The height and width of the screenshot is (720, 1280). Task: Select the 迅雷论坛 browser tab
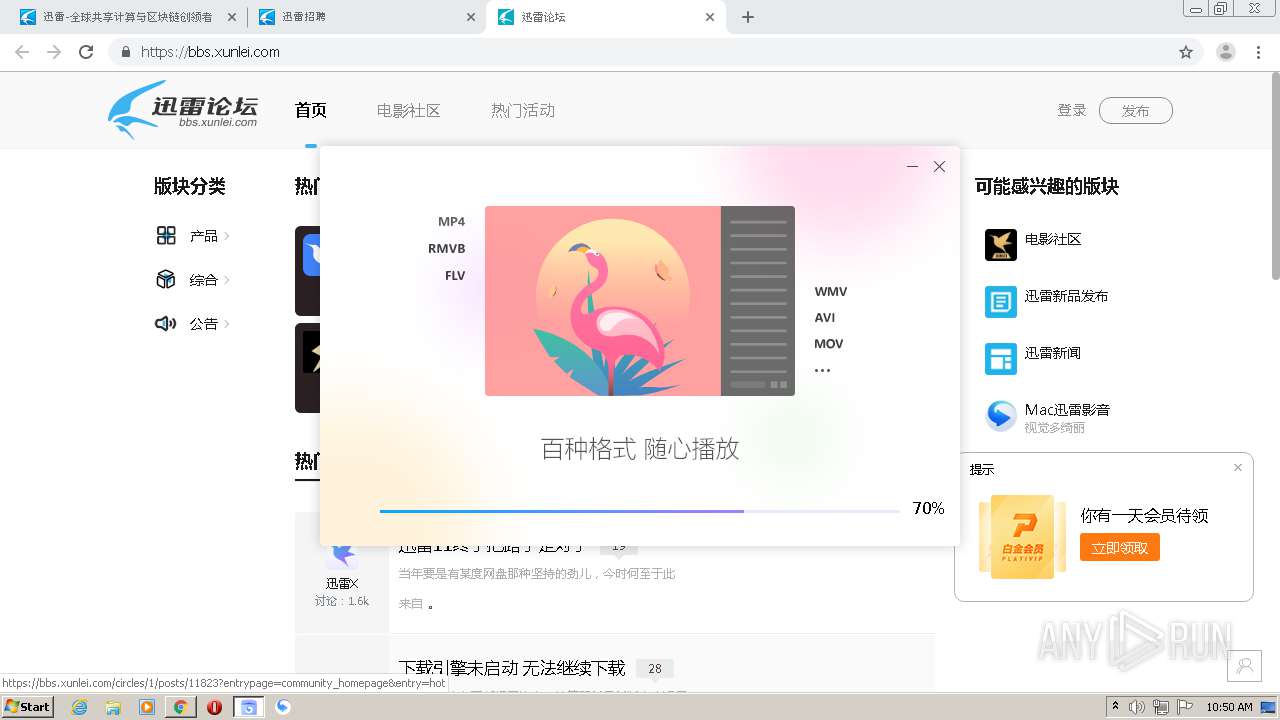(x=606, y=17)
